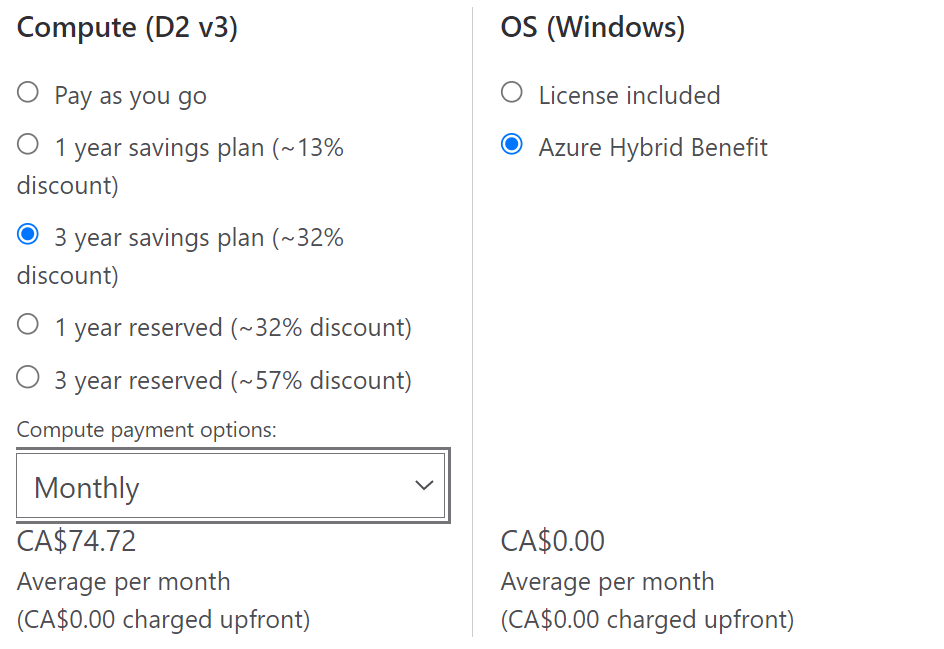944x649 pixels.
Task: Choose the 1 year savings plan option
Action: pyautogui.click(x=28, y=145)
